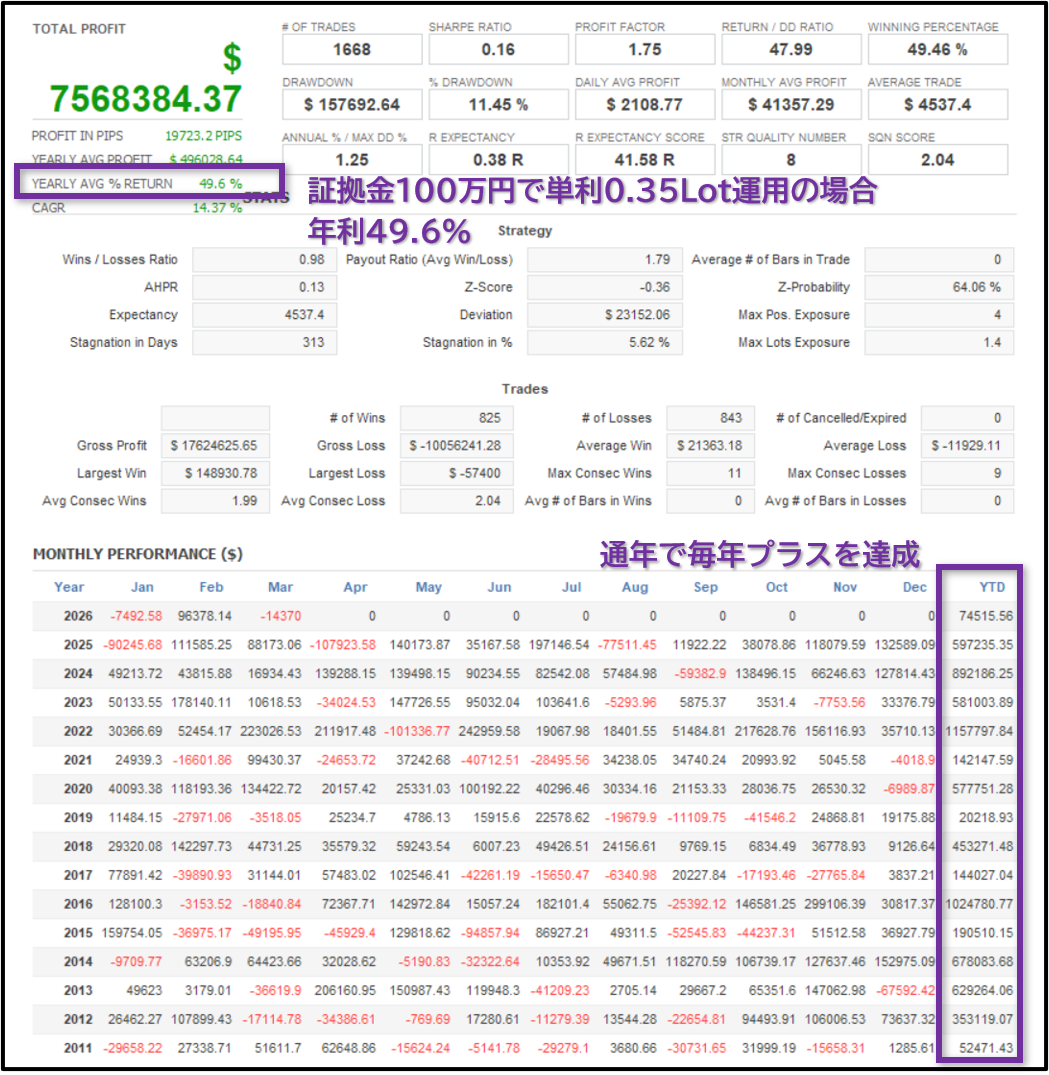Select Stagnation in % field 5.62 %
The height and width of the screenshot is (1075, 1049).
coord(605,342)
